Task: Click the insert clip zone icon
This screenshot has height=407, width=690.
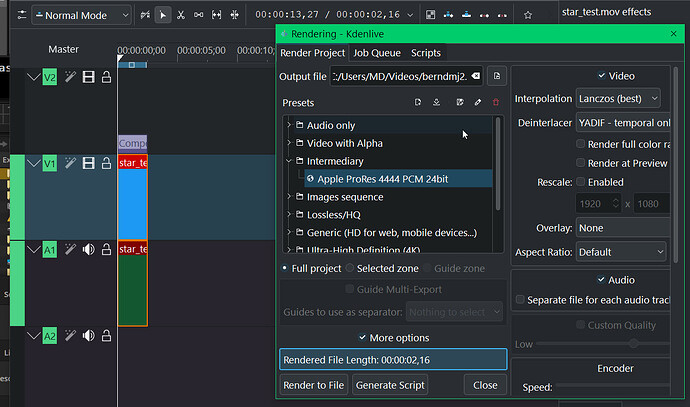Action: pyautogui.click(x=448, y=15)
